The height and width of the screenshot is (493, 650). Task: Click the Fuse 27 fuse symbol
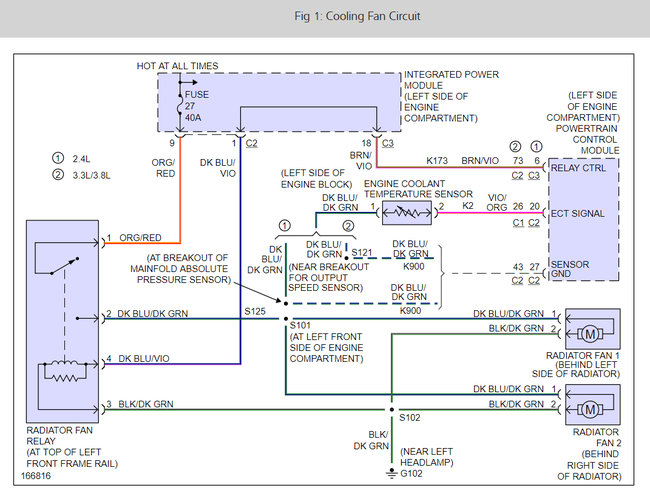180,103
